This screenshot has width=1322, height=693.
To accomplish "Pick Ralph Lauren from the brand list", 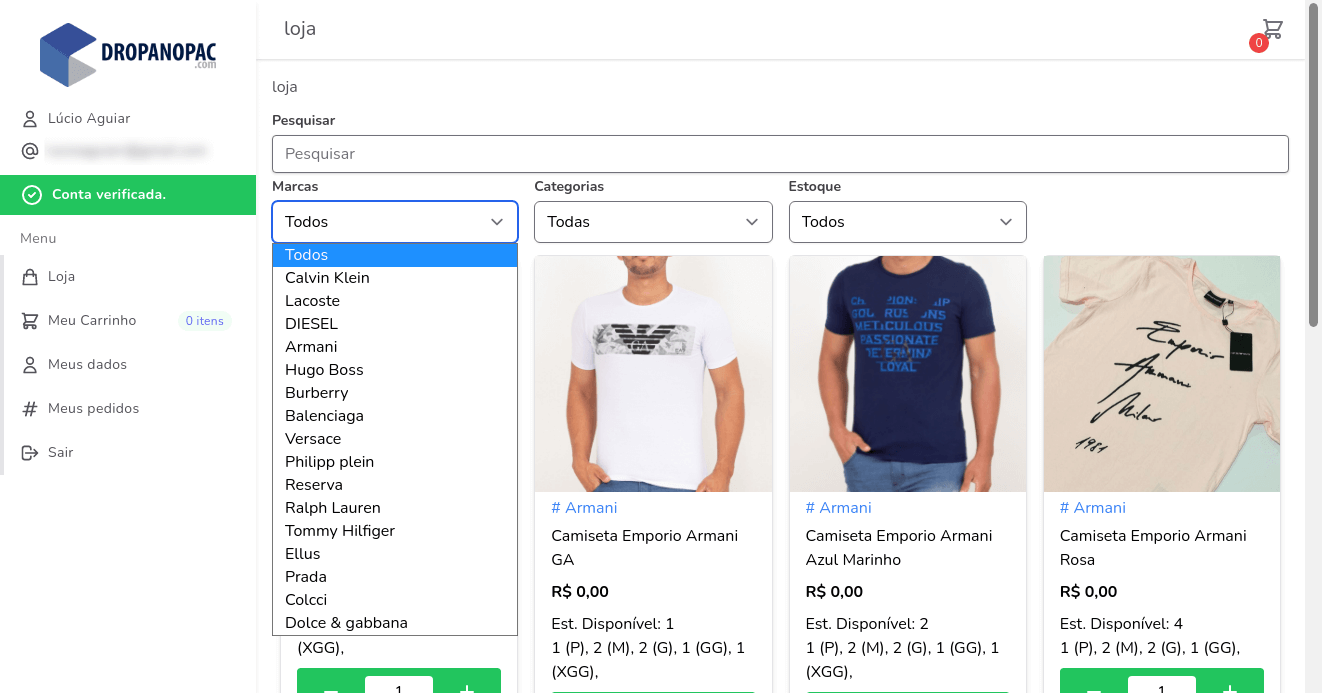I will [395, 508].
